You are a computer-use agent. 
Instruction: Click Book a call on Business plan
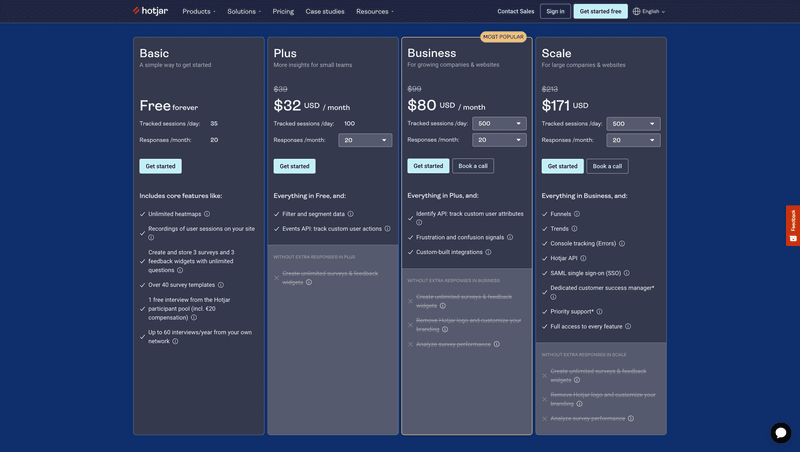pos(473,166)
